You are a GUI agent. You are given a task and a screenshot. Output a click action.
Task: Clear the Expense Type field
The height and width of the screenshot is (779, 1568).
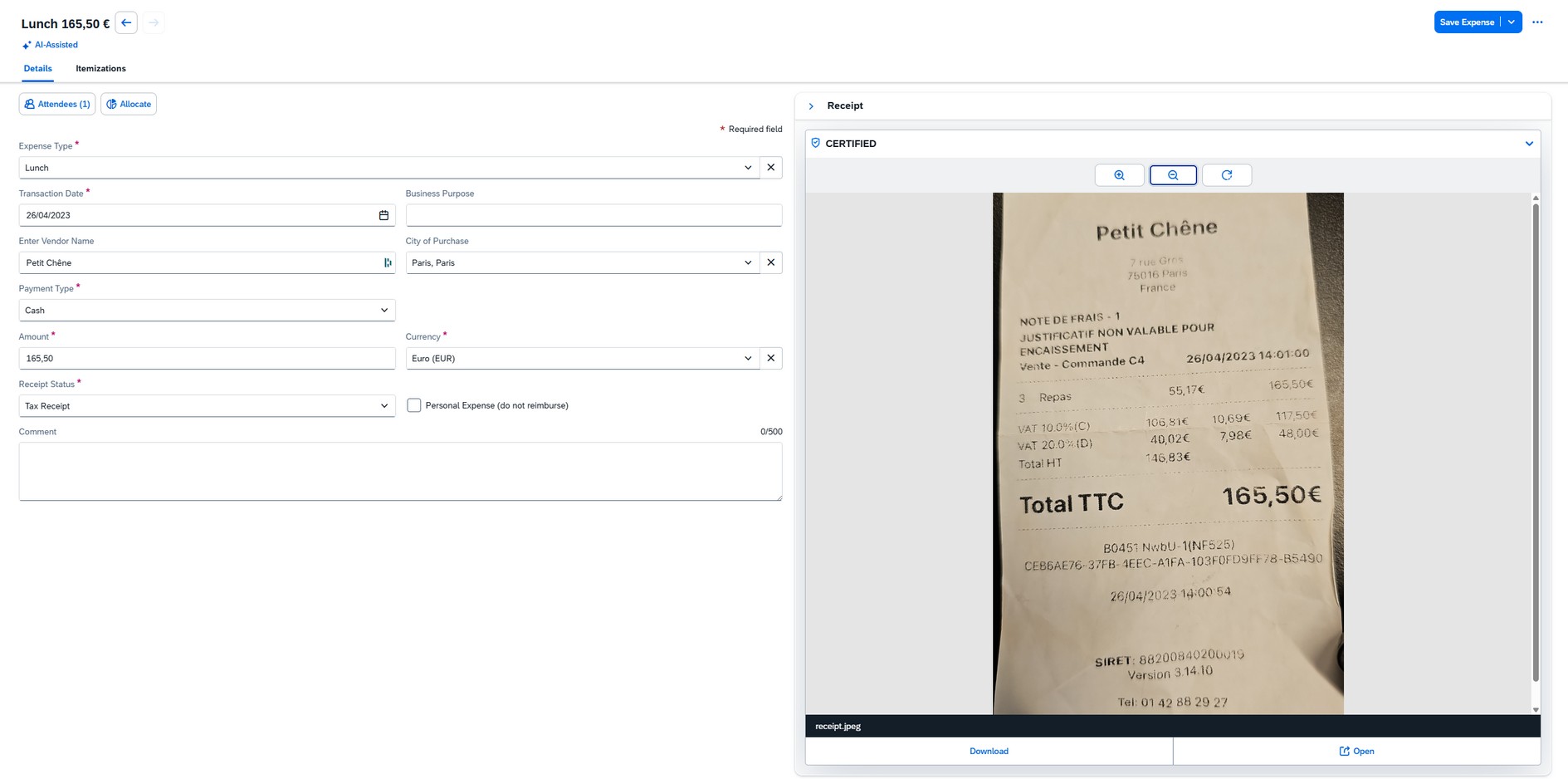point(771,168)
